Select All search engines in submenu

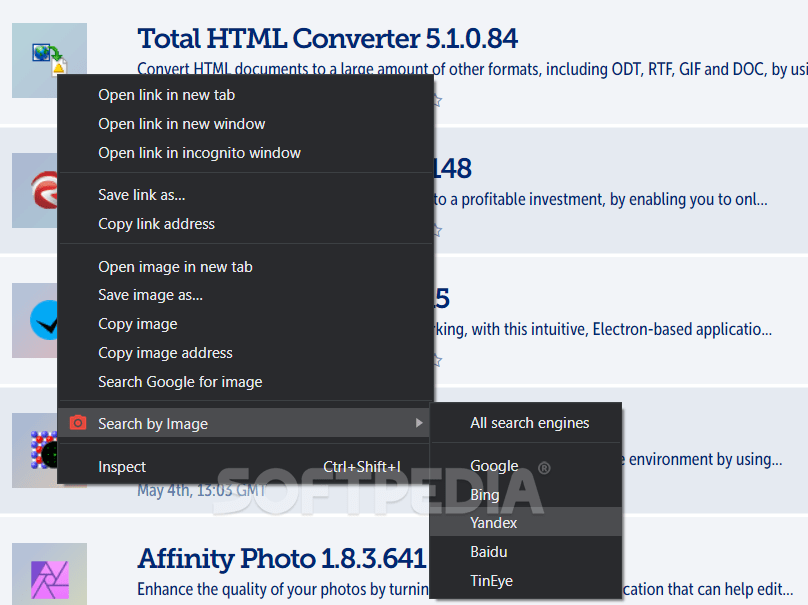pos(526,423)
